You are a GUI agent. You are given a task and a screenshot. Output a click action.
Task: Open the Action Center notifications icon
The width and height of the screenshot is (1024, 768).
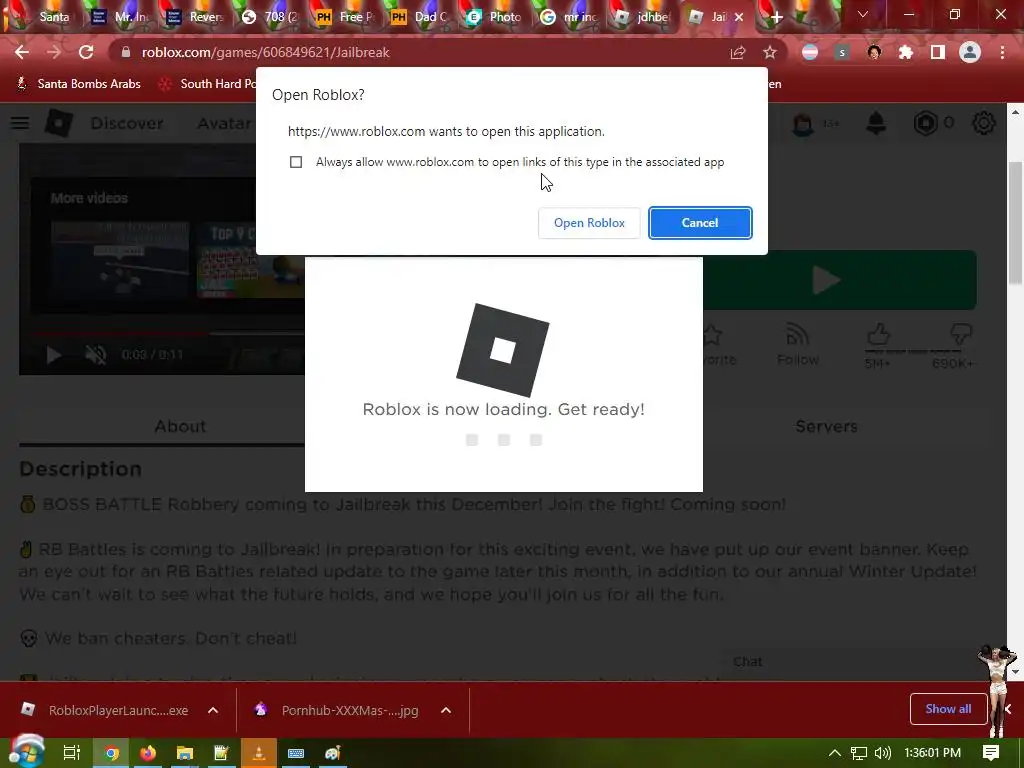tap(991, 753)
